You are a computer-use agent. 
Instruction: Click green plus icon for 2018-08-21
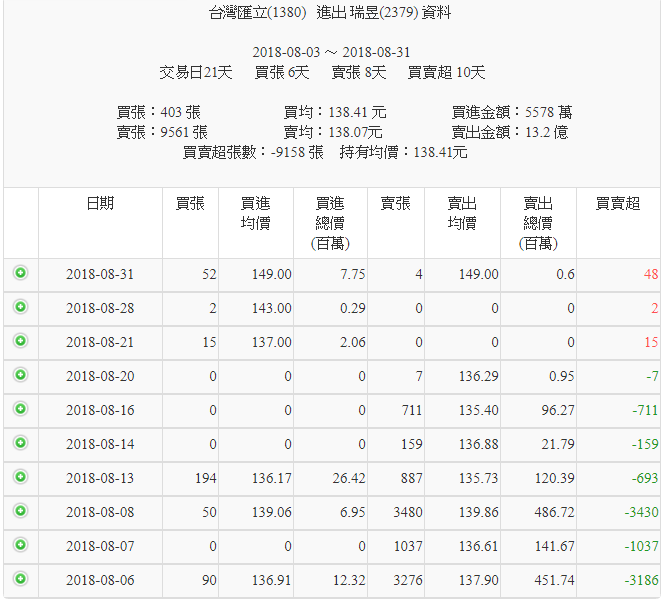[x=20, y=341]
